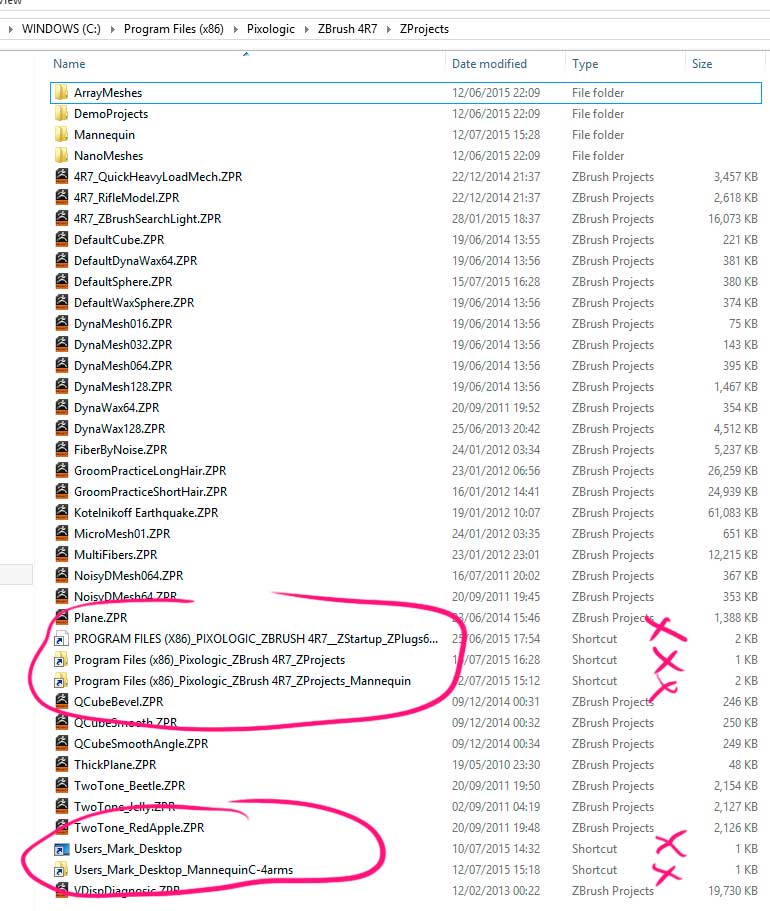
Task: Select the 4R7_RifleModel.ZPR ZBrush file icon
Action: click(x=61, y=197)
